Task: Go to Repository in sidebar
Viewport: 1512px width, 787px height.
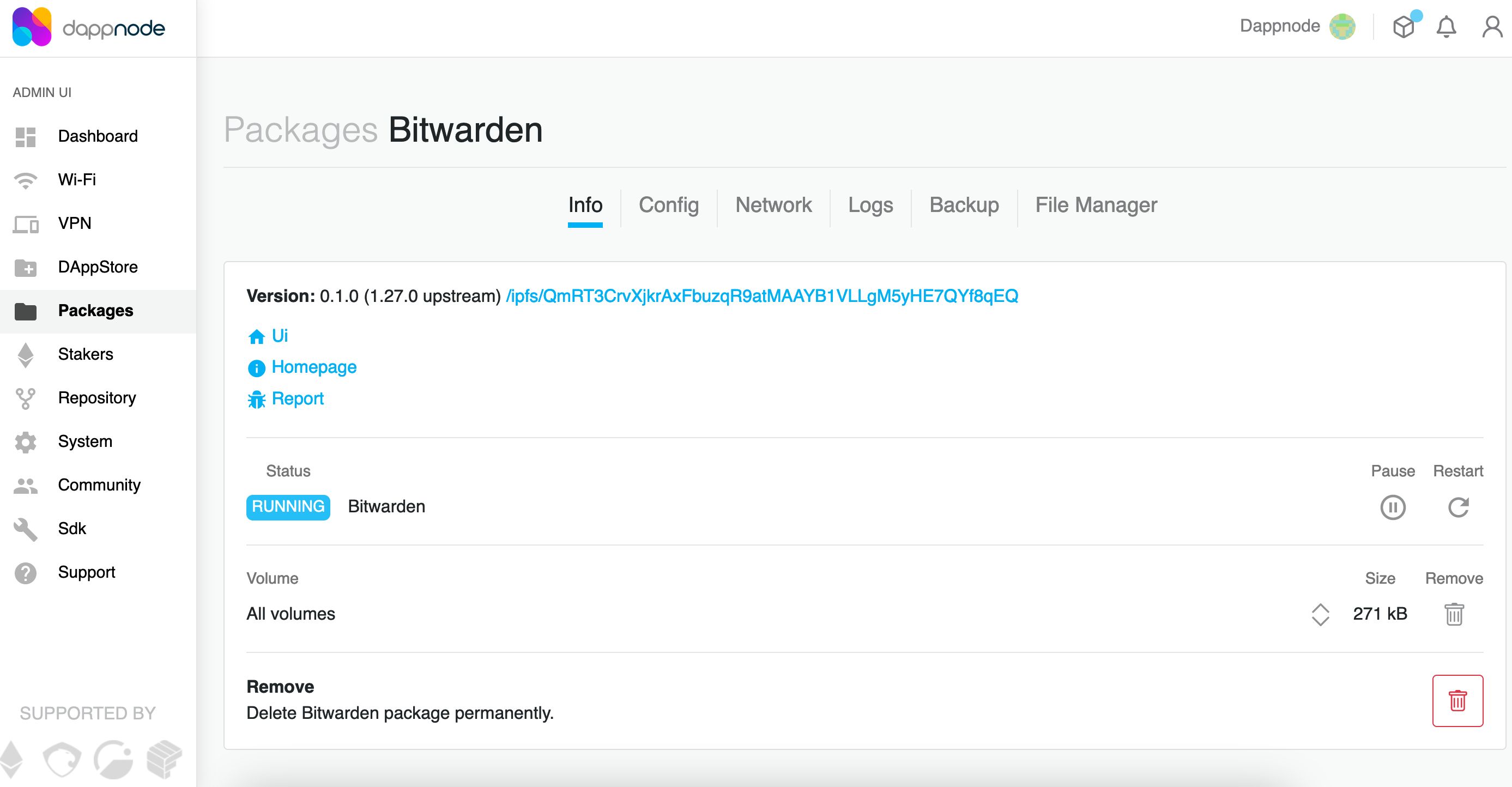Action: (x=98, y=398)
